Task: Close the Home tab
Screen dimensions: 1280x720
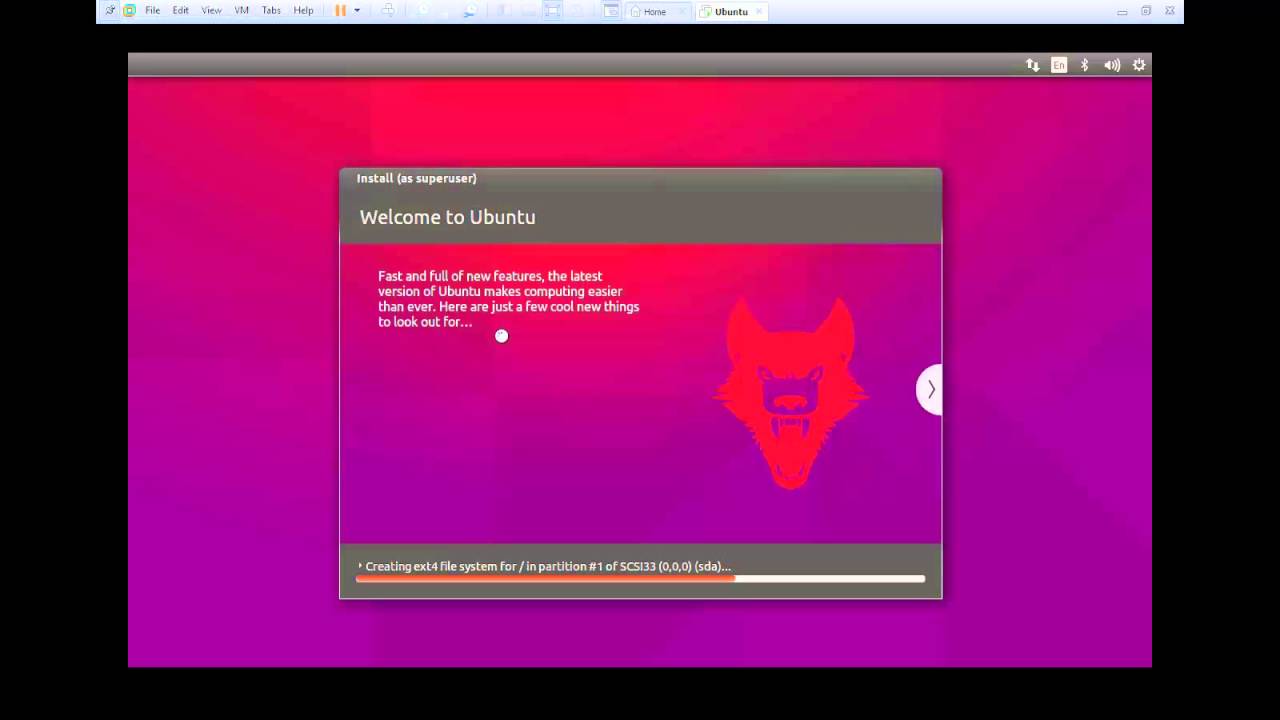Action: 684,12
